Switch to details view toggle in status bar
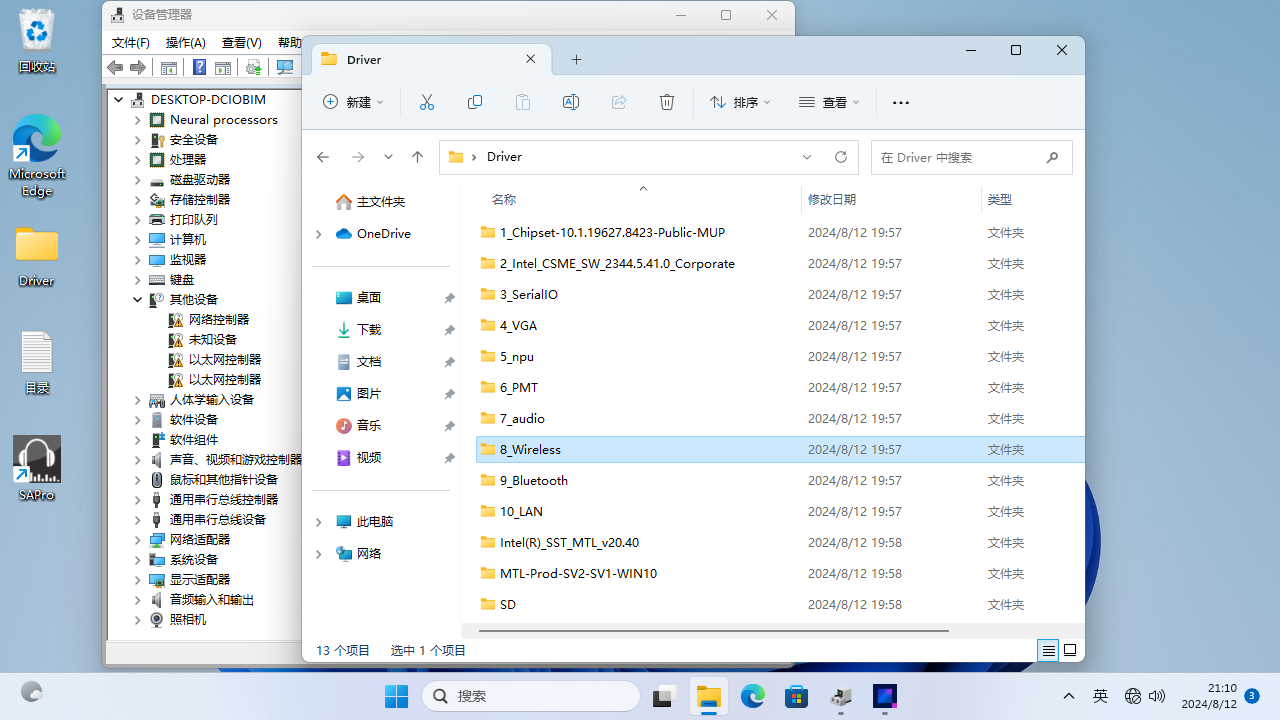Viewport: 1280px width, 720px height. 1048,650
